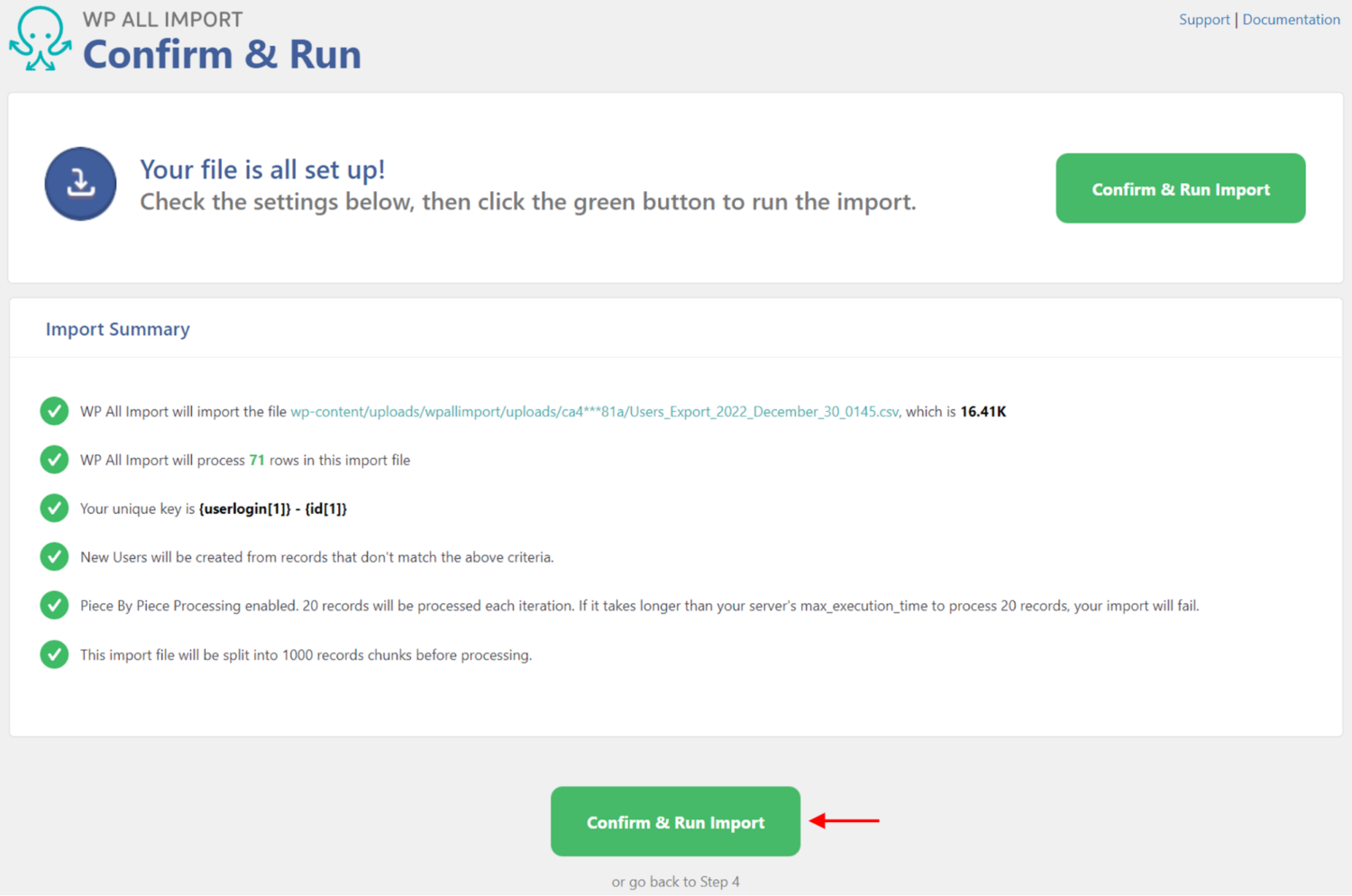Click the bottom Confirm & Run Import button
Screen dimensions: 1352x896
(675, 821)
